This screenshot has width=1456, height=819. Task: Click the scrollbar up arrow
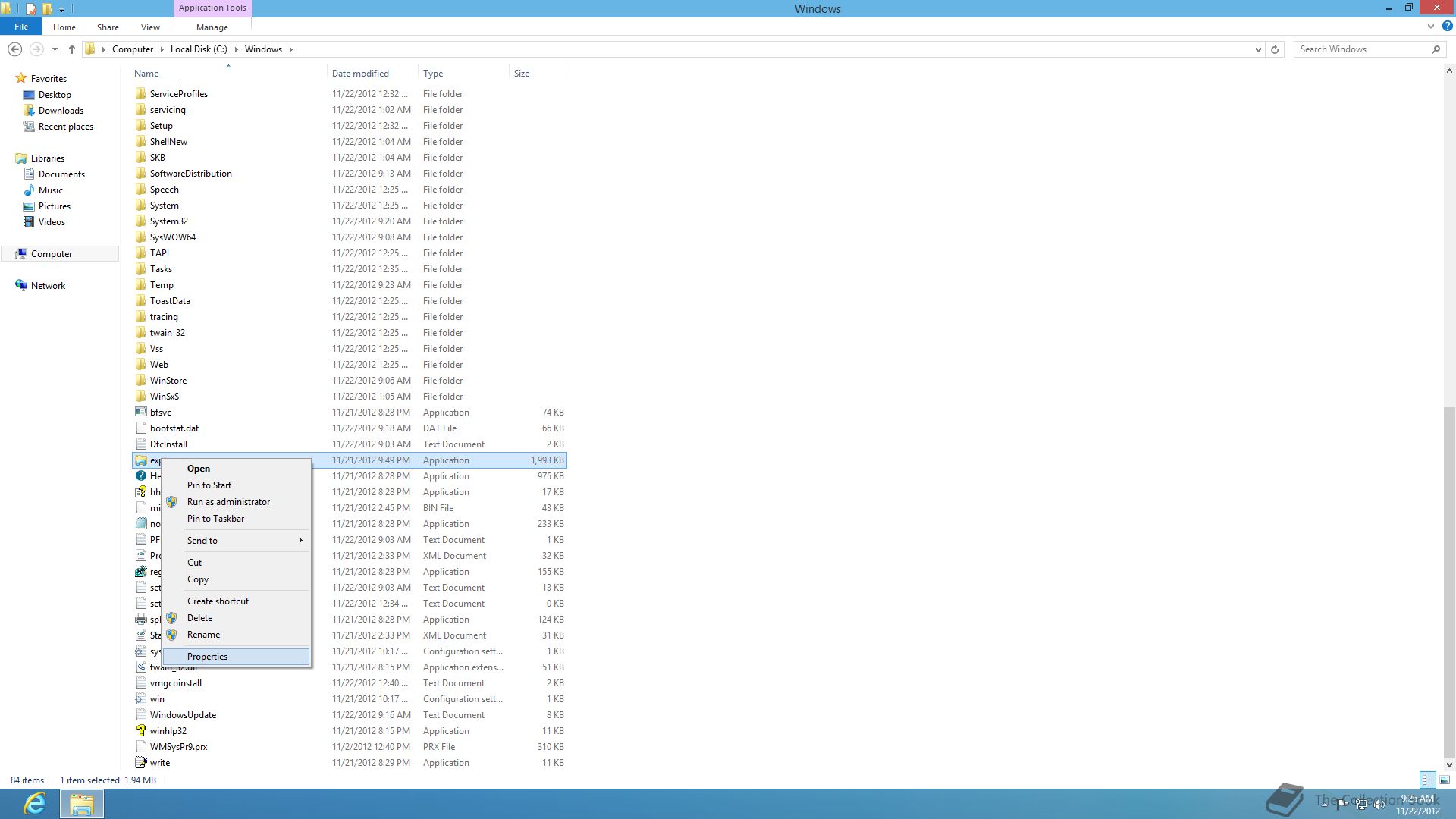1449,71
